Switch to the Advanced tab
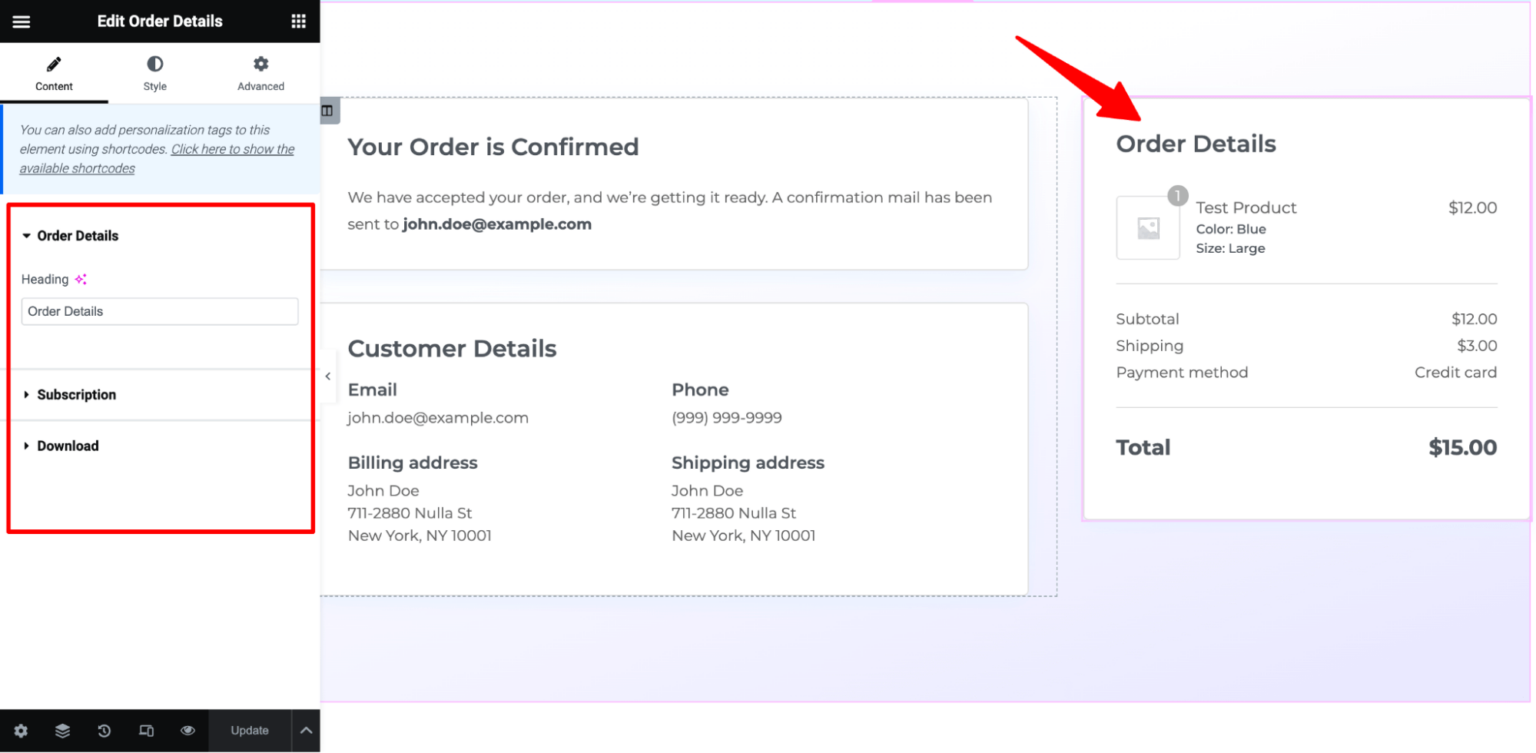The height and width of the screenshot is (753, 1536). (x=261, y=73)
